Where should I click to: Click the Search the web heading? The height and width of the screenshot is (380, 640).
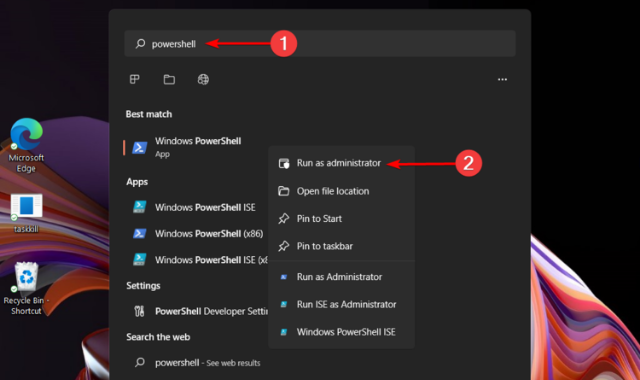click(x=158, y=337)
